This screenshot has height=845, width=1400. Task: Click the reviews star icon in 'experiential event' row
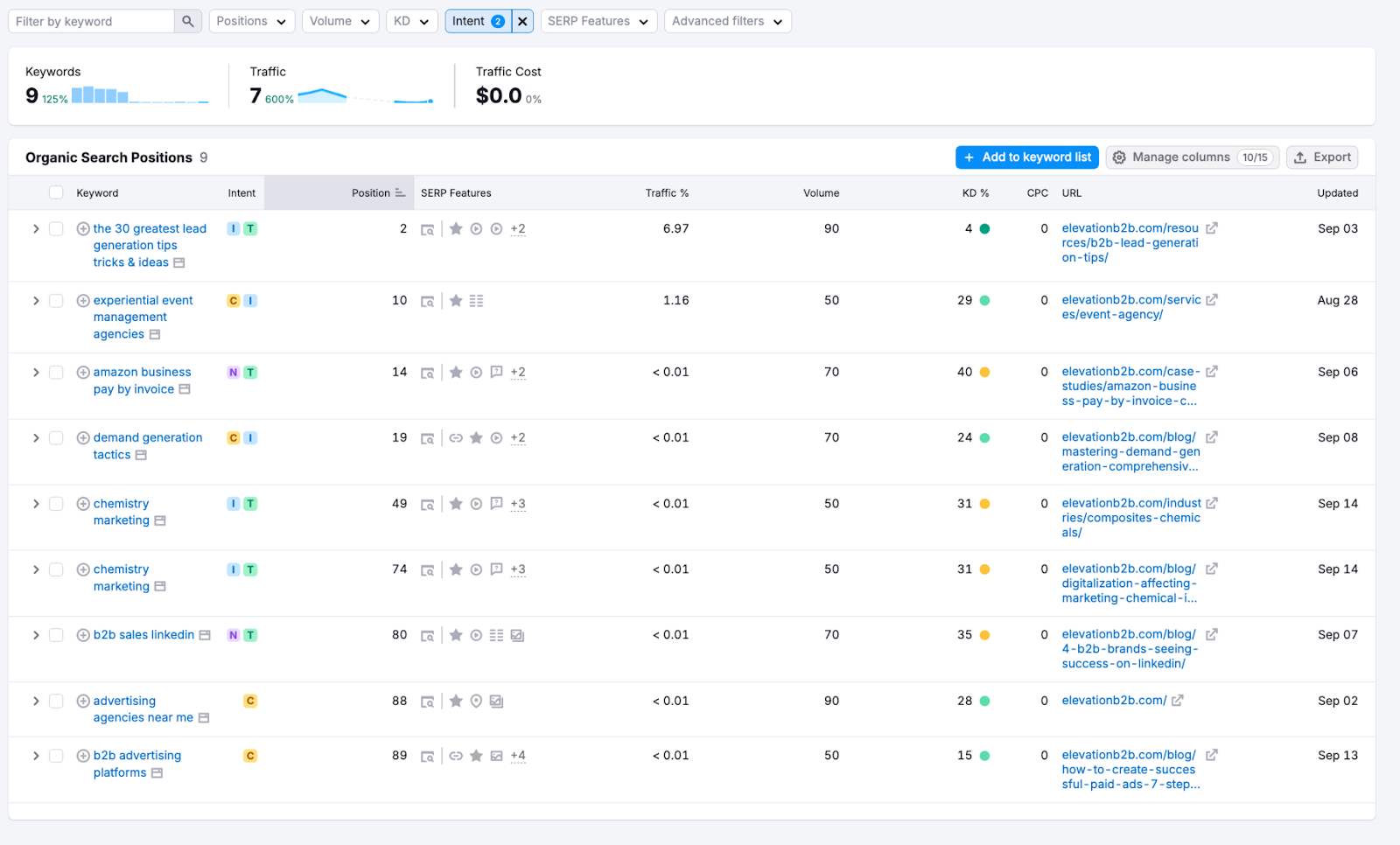coord(456,300)
